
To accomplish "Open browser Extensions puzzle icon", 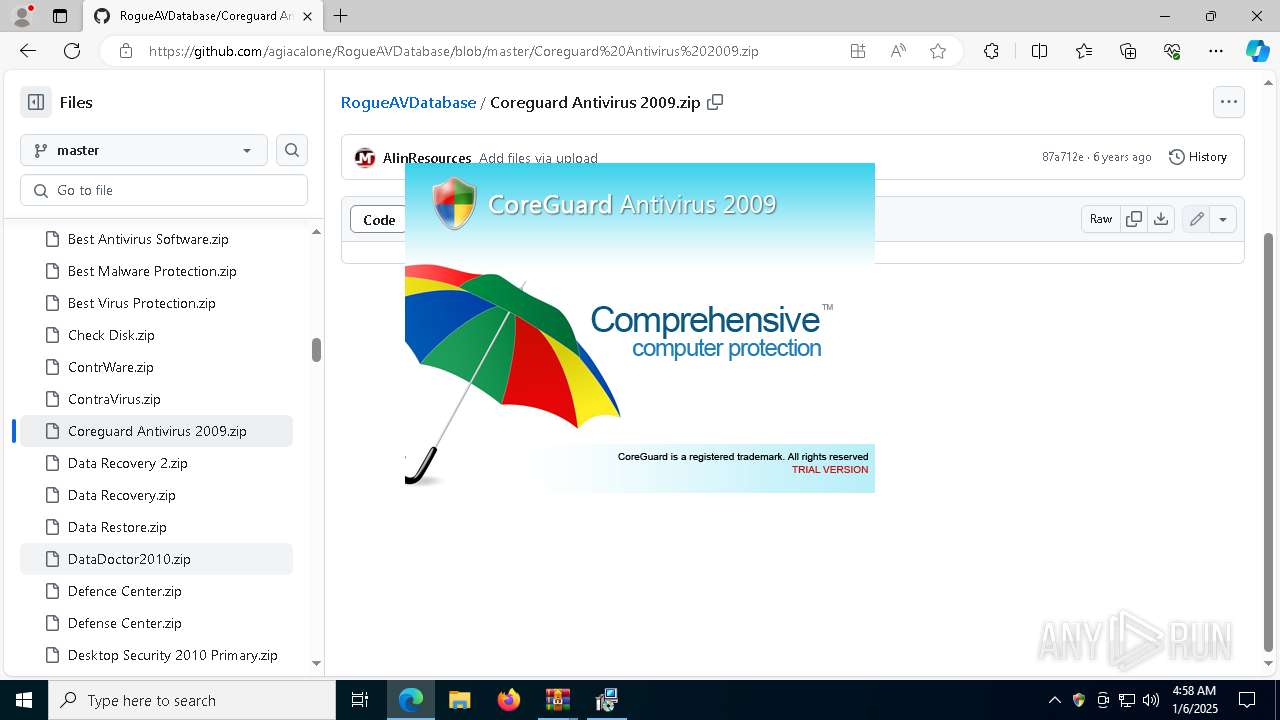I will tap(991, 51).
